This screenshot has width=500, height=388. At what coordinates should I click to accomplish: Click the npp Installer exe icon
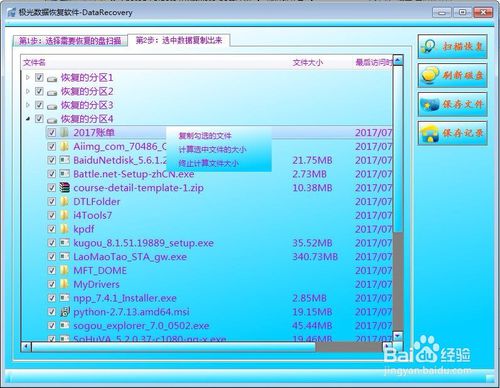(64, 297)
